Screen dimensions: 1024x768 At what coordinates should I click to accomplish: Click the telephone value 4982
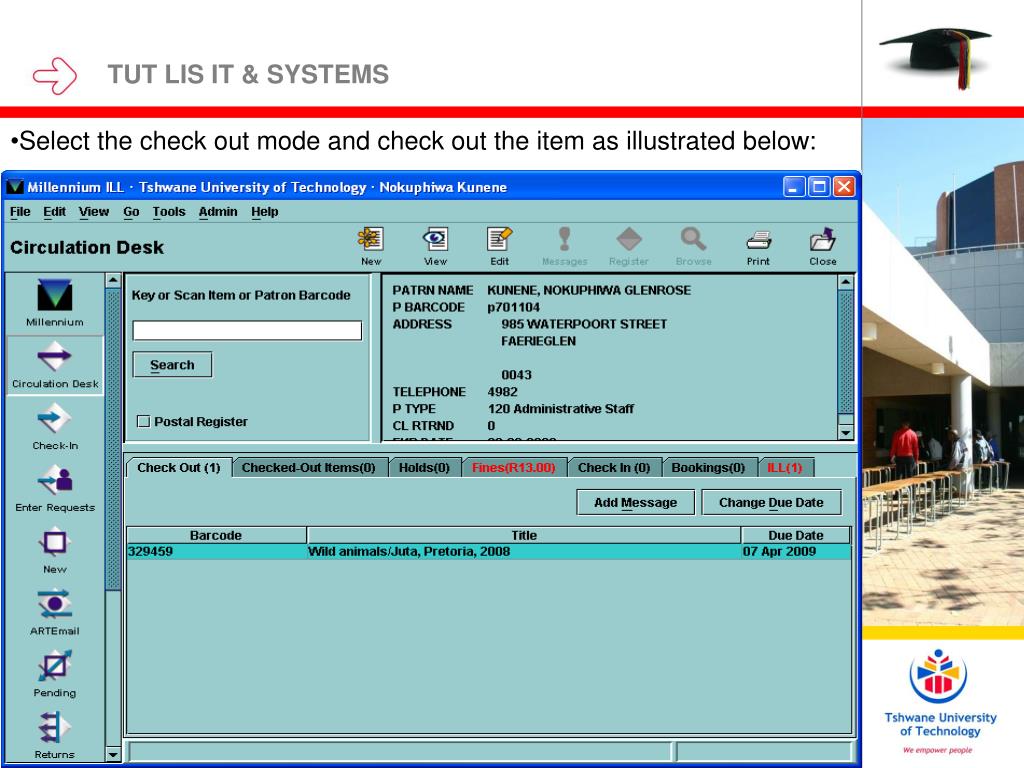coord(502,392)
